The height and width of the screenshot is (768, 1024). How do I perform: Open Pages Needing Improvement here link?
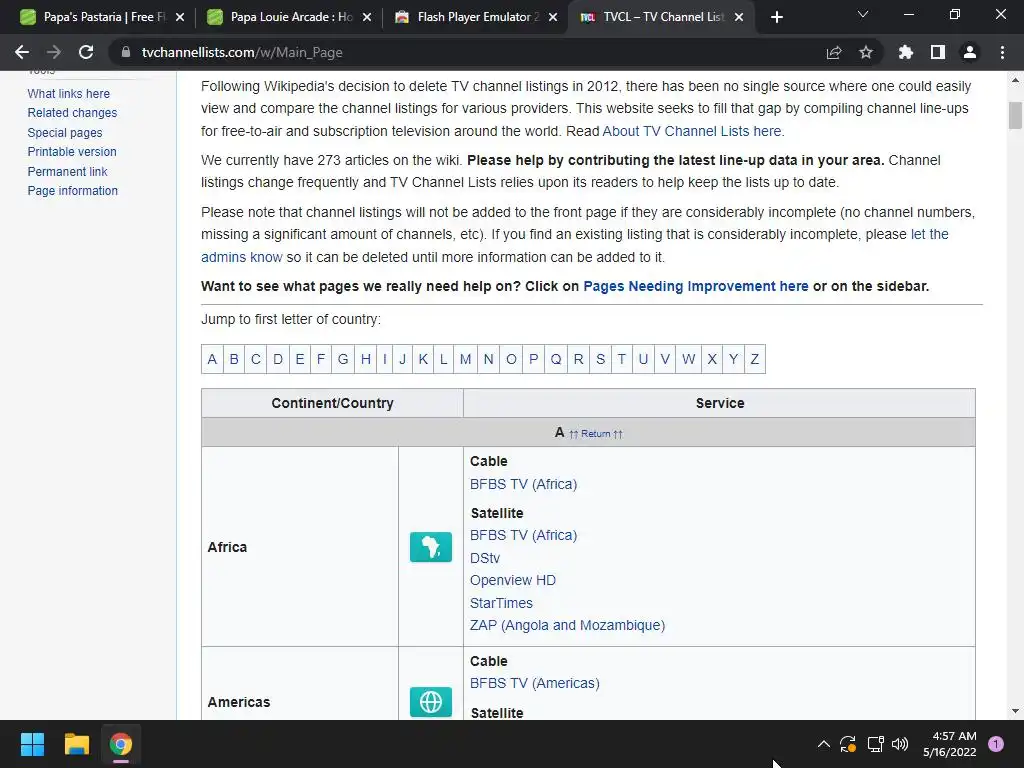click(x=696, y=286)
